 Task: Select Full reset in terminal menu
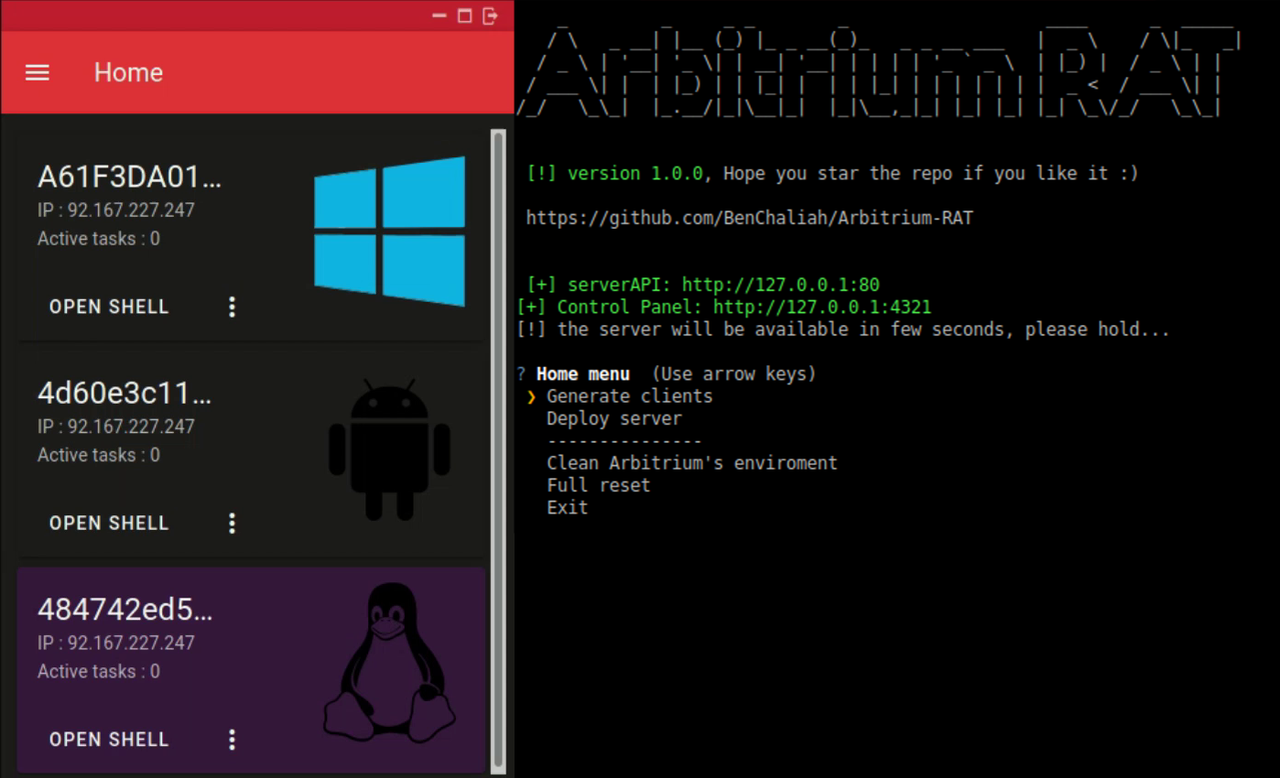coord(598,485)
